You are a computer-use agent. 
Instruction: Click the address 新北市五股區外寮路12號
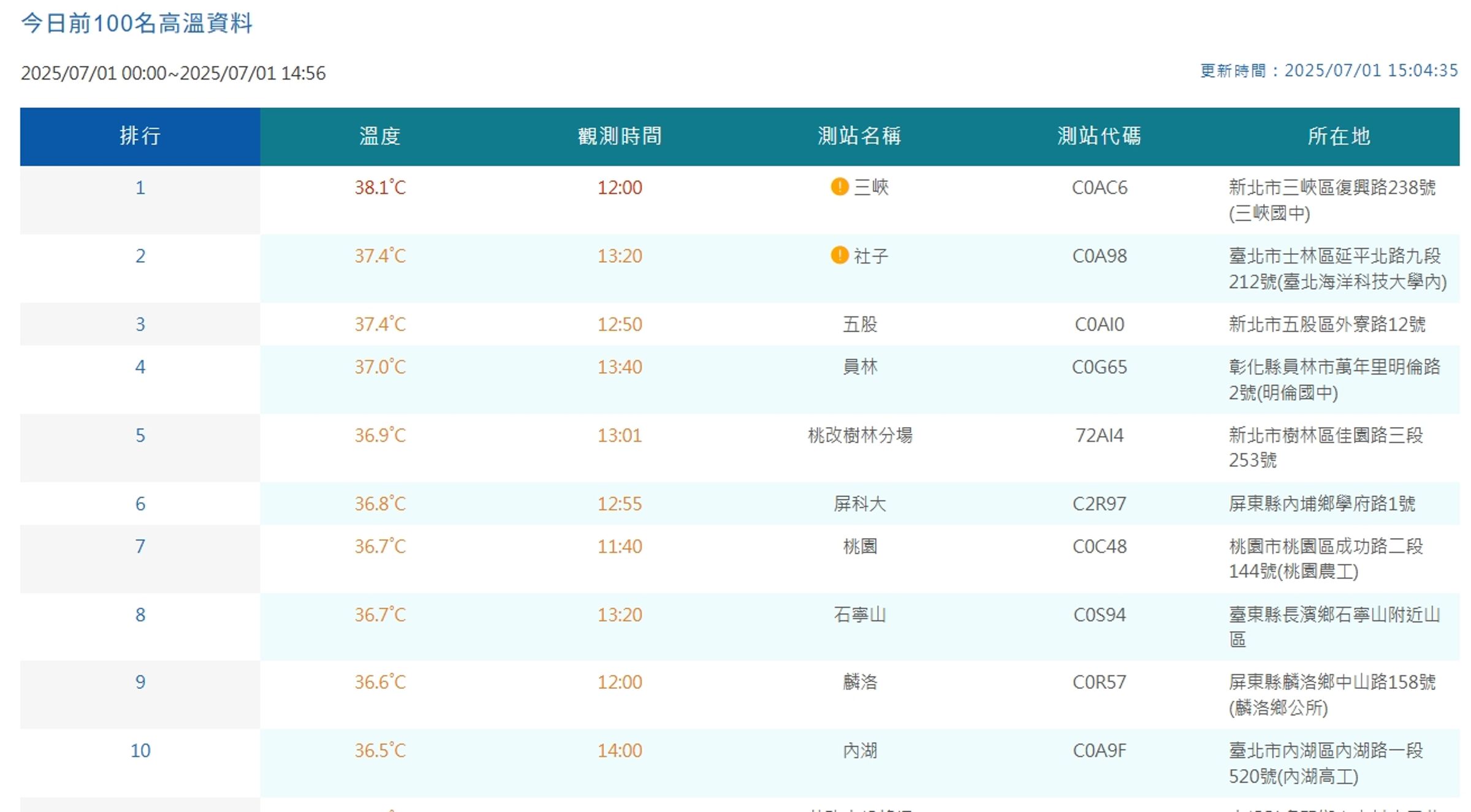click(x=1327, y=324)
